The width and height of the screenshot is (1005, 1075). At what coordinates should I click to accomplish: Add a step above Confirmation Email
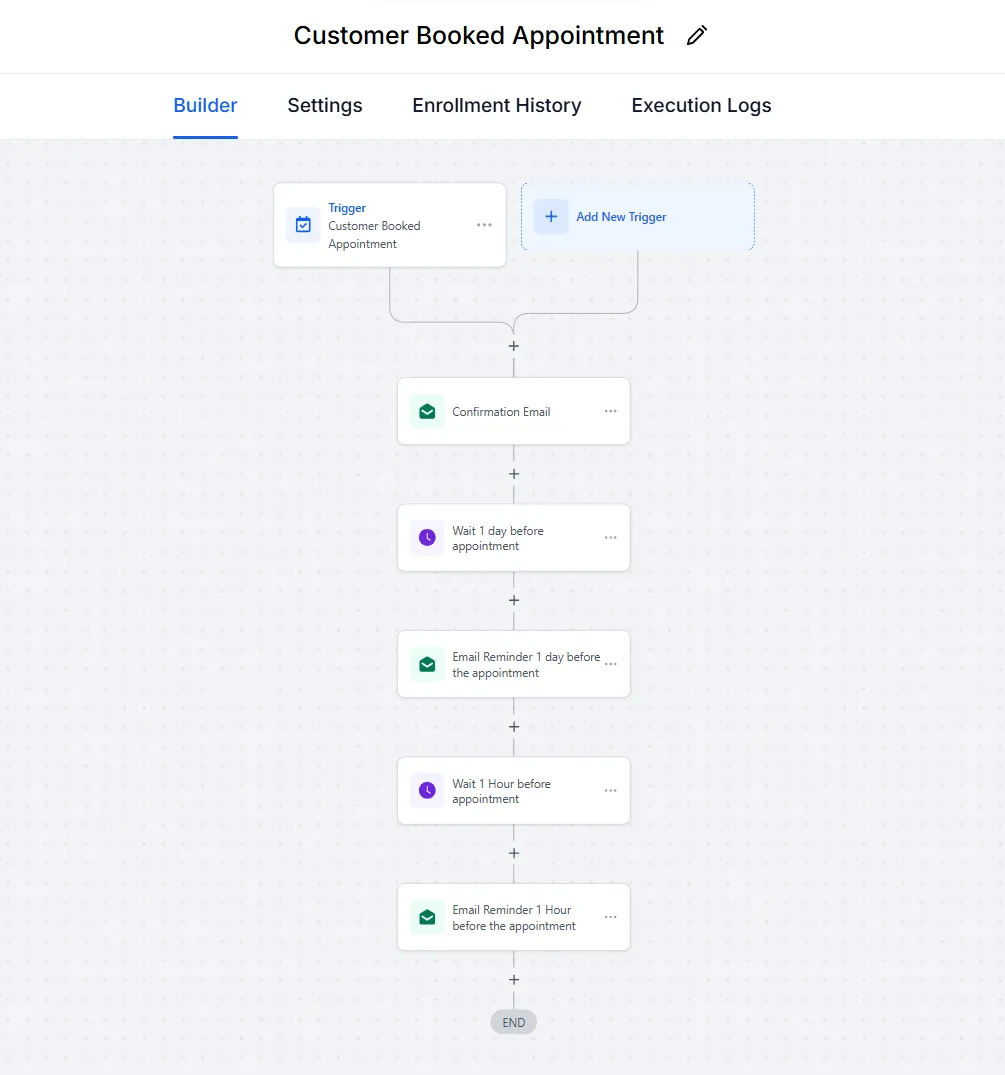(x=513, y=346)
